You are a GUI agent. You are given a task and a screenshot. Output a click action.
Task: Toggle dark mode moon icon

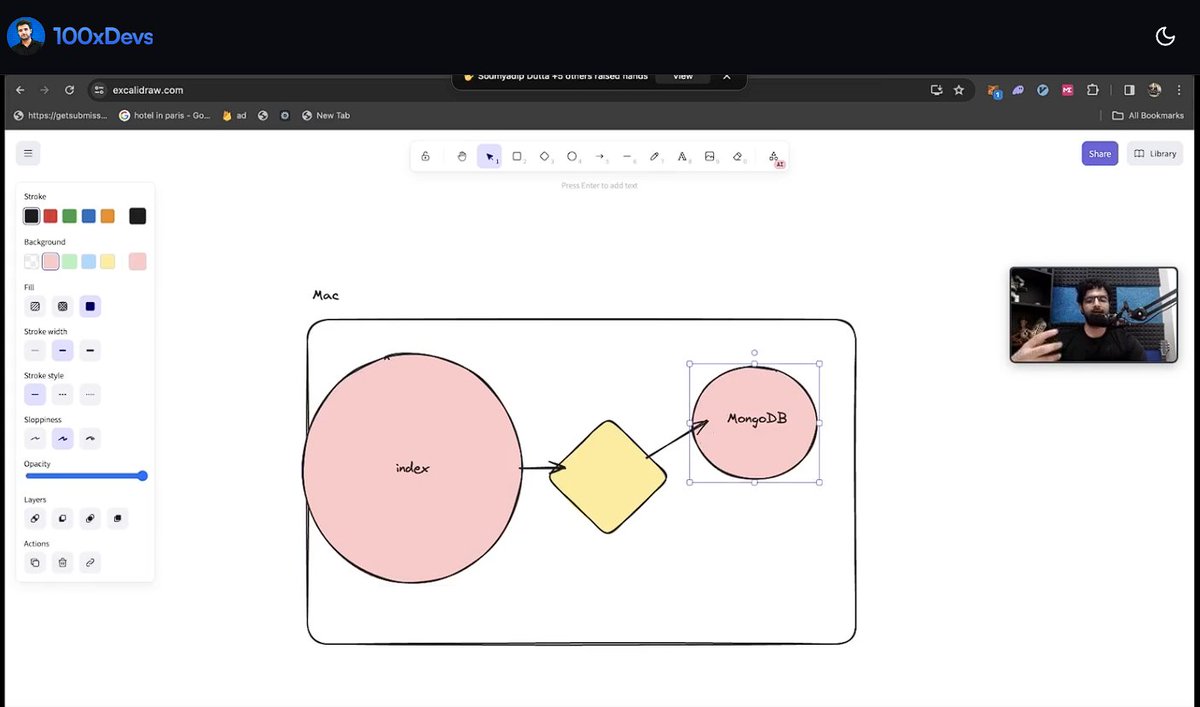(1165, 36)
